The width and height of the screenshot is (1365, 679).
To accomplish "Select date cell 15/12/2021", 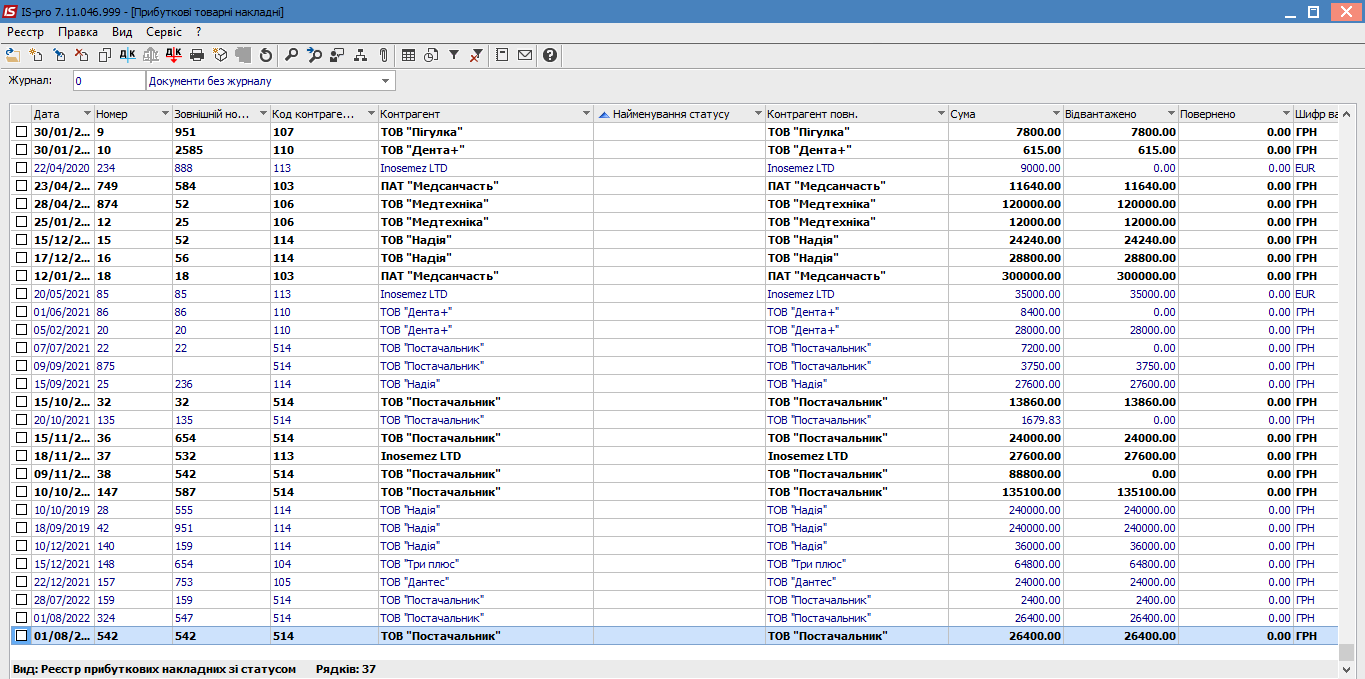I will click(63, 564).
